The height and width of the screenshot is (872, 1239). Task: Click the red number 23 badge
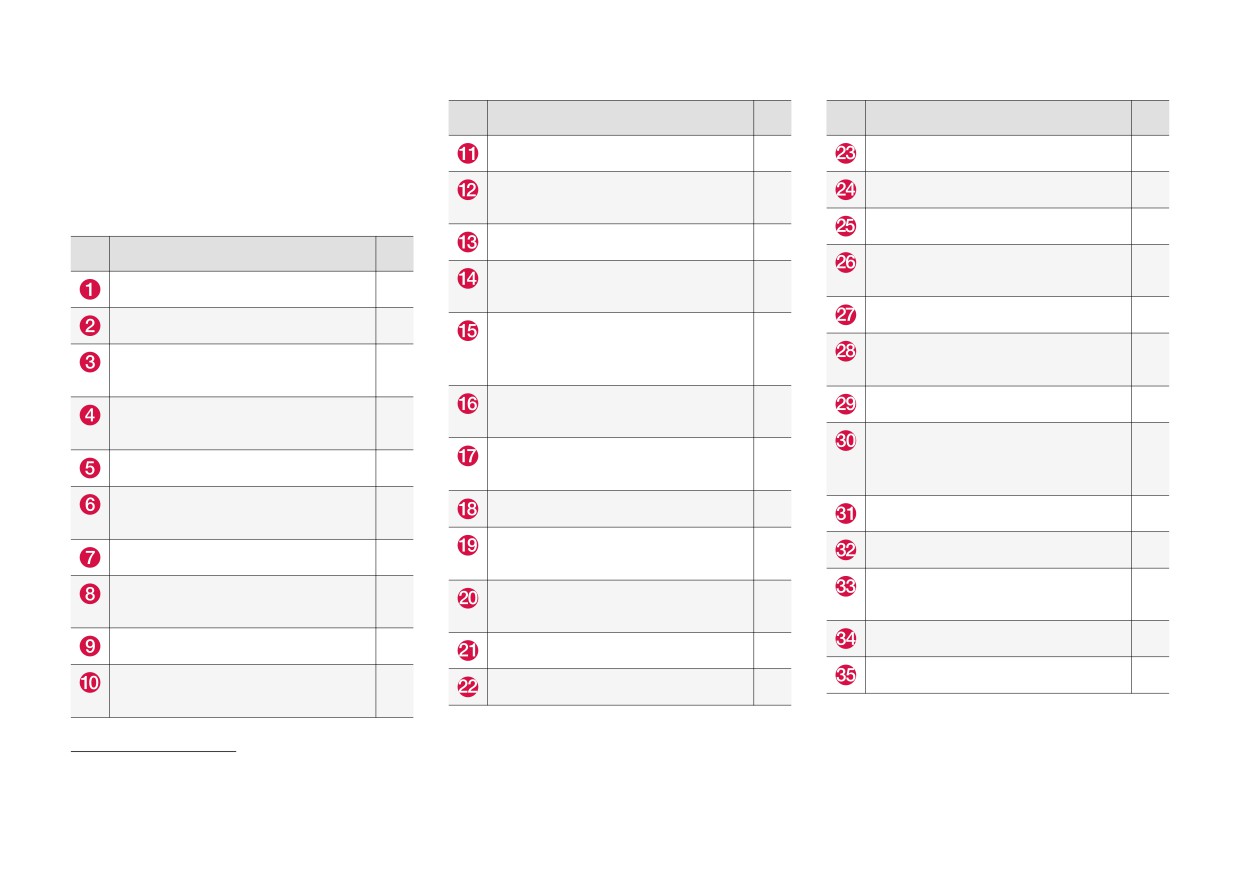pos(846,154)
